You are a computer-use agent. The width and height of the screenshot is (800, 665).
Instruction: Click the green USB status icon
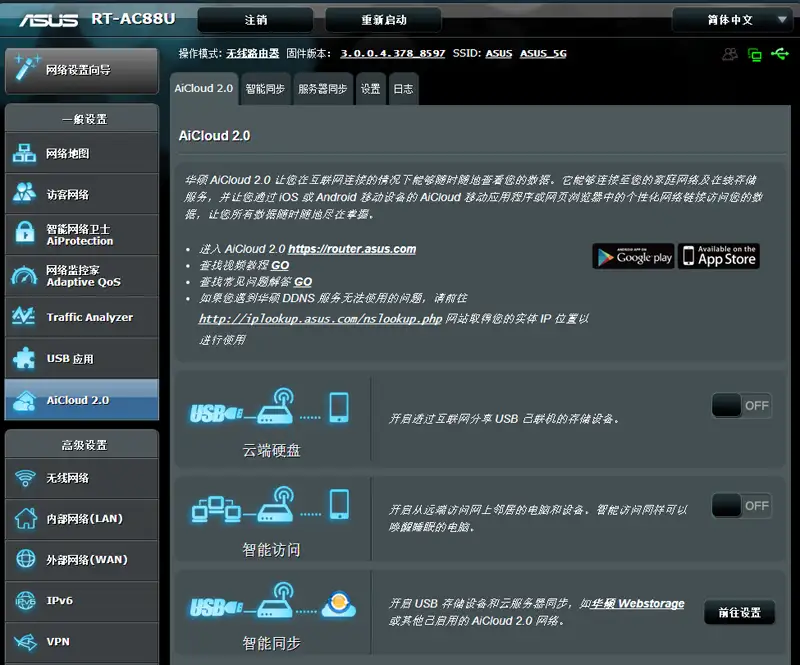[780, 54]
